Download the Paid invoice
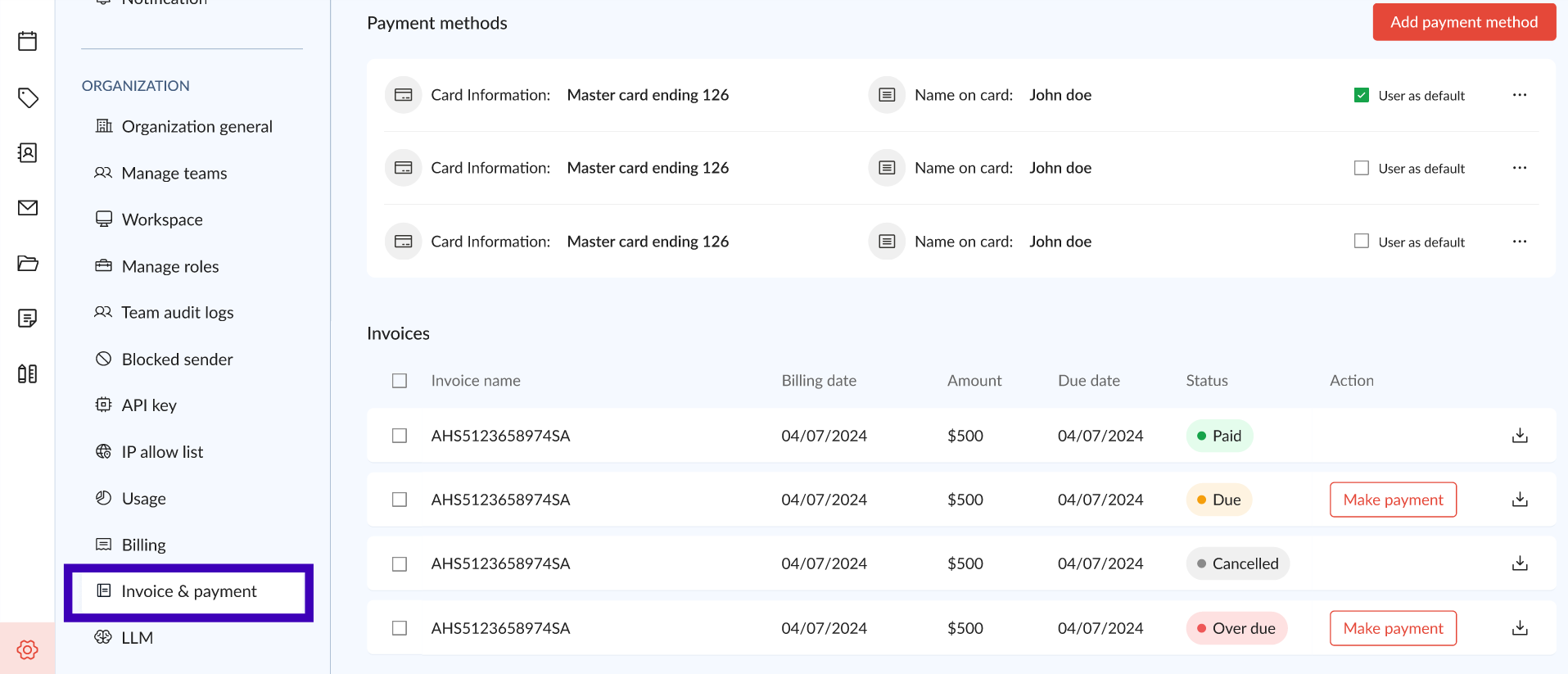The height and width of the screenshot is (674, 1568). click(1520, 436)
